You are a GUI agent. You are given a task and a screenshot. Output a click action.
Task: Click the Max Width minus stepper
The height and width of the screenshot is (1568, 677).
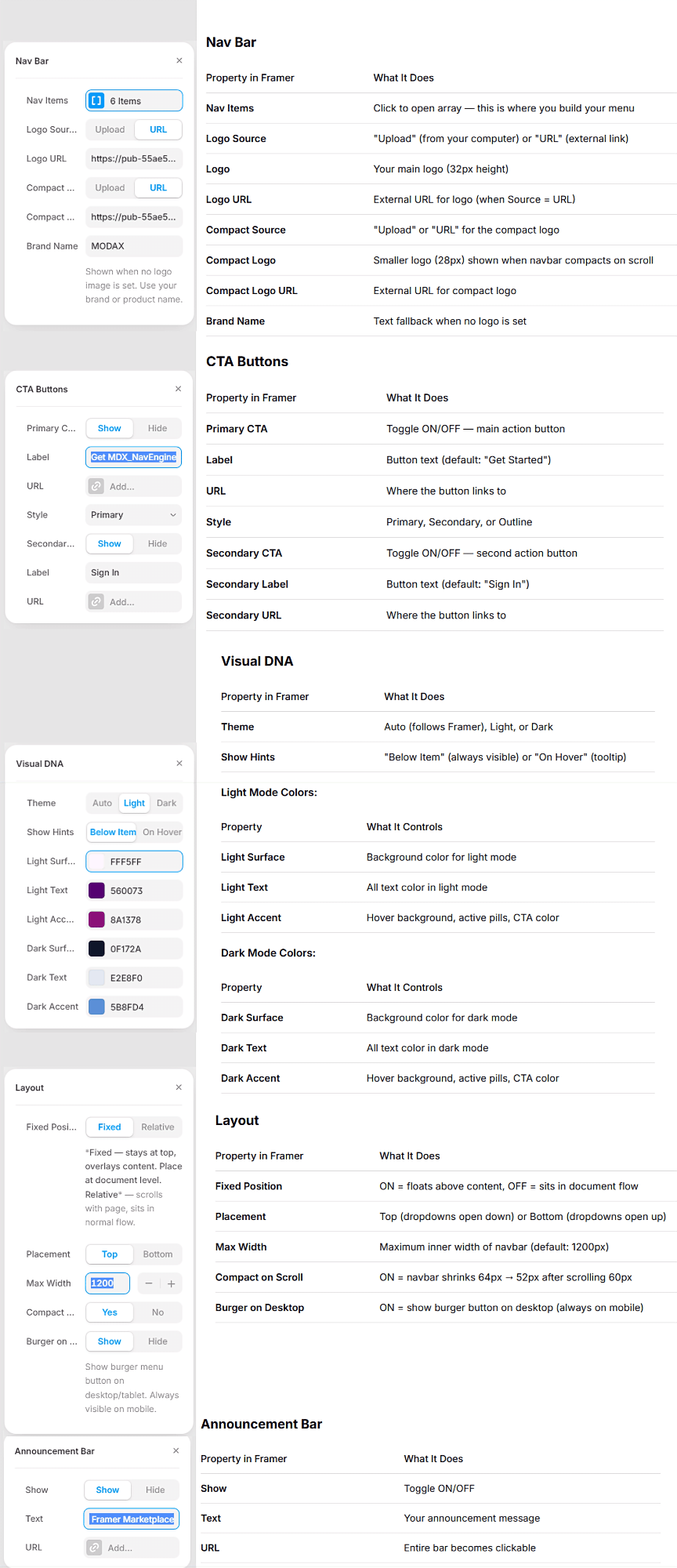click(x=149, y=1283)
